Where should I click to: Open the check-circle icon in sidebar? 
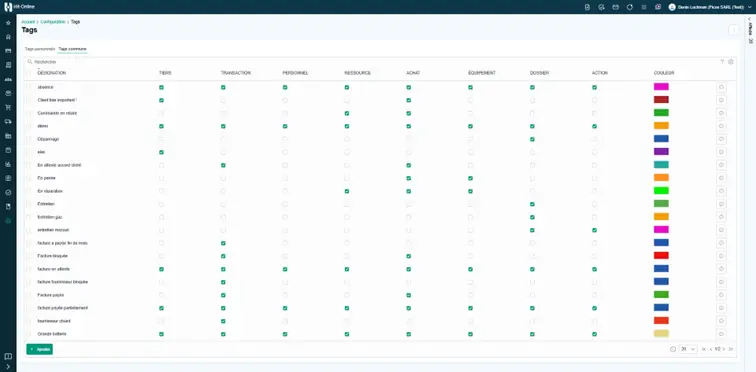(8, 192)
